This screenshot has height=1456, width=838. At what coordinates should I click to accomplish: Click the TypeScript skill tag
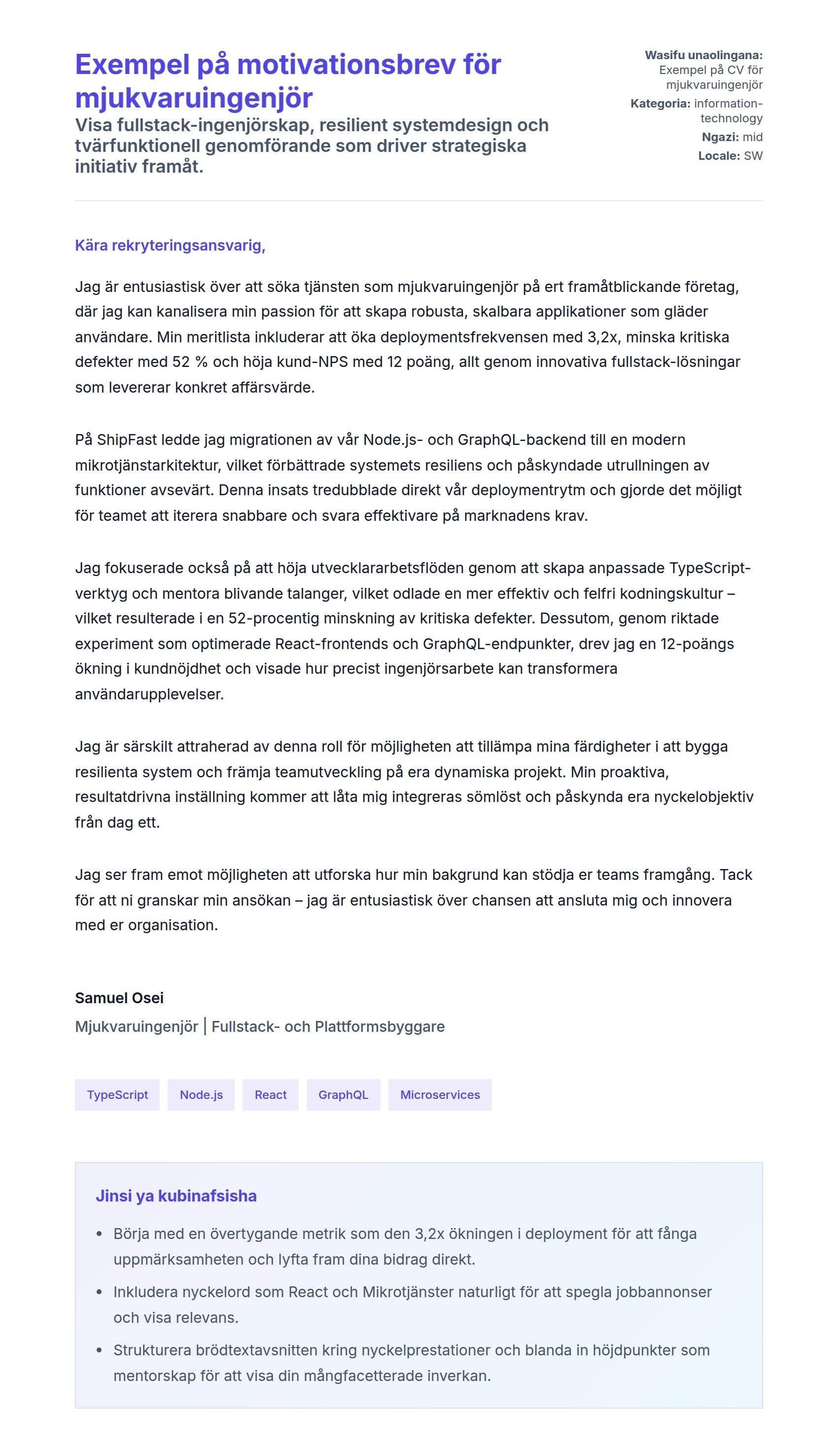pyautogui.click(x=117, y=1094)
